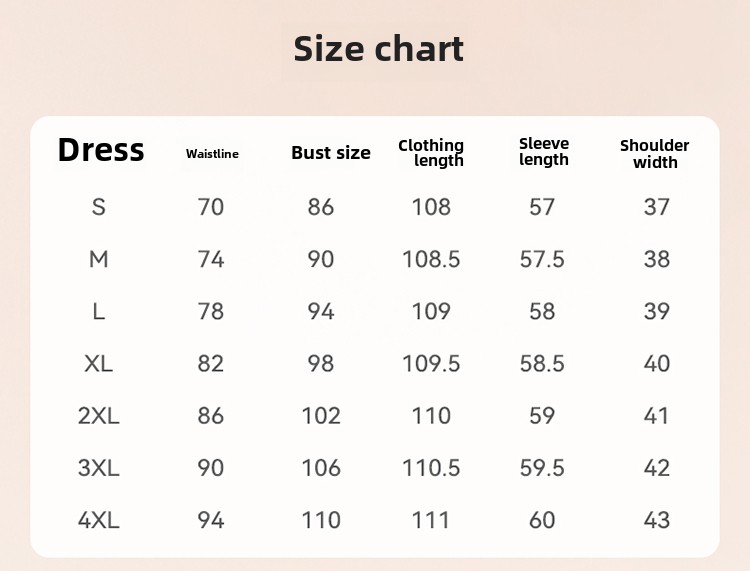Select the 3XL size row label
The width and height of the screenshot is (750, 571).
click(99, 468)
